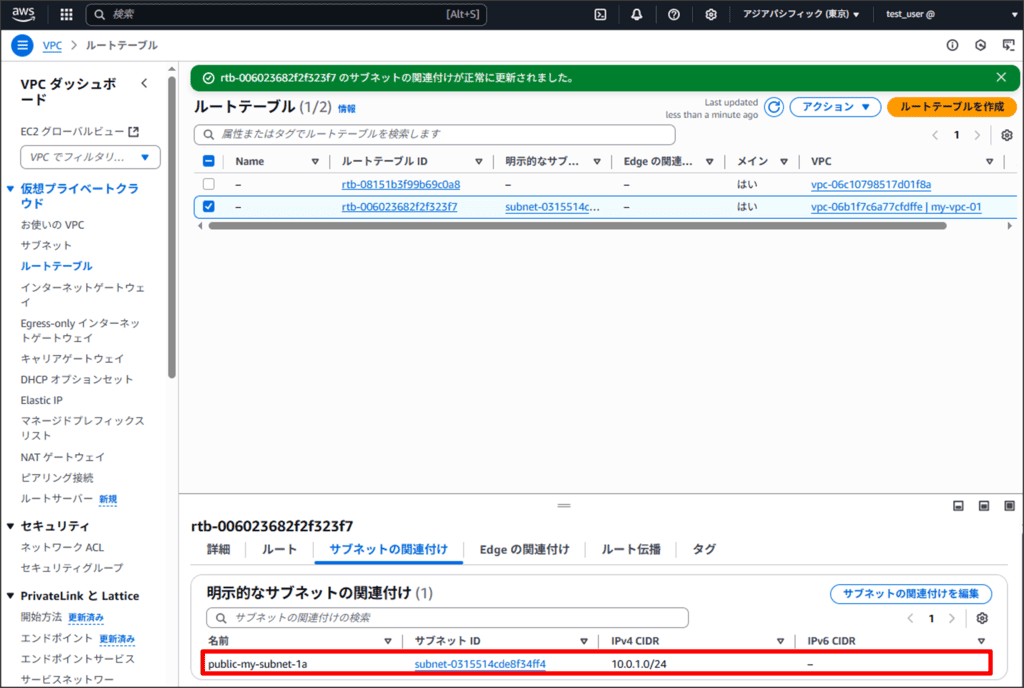
Task: Open the top bar settings gear
Action: point(711,15)
